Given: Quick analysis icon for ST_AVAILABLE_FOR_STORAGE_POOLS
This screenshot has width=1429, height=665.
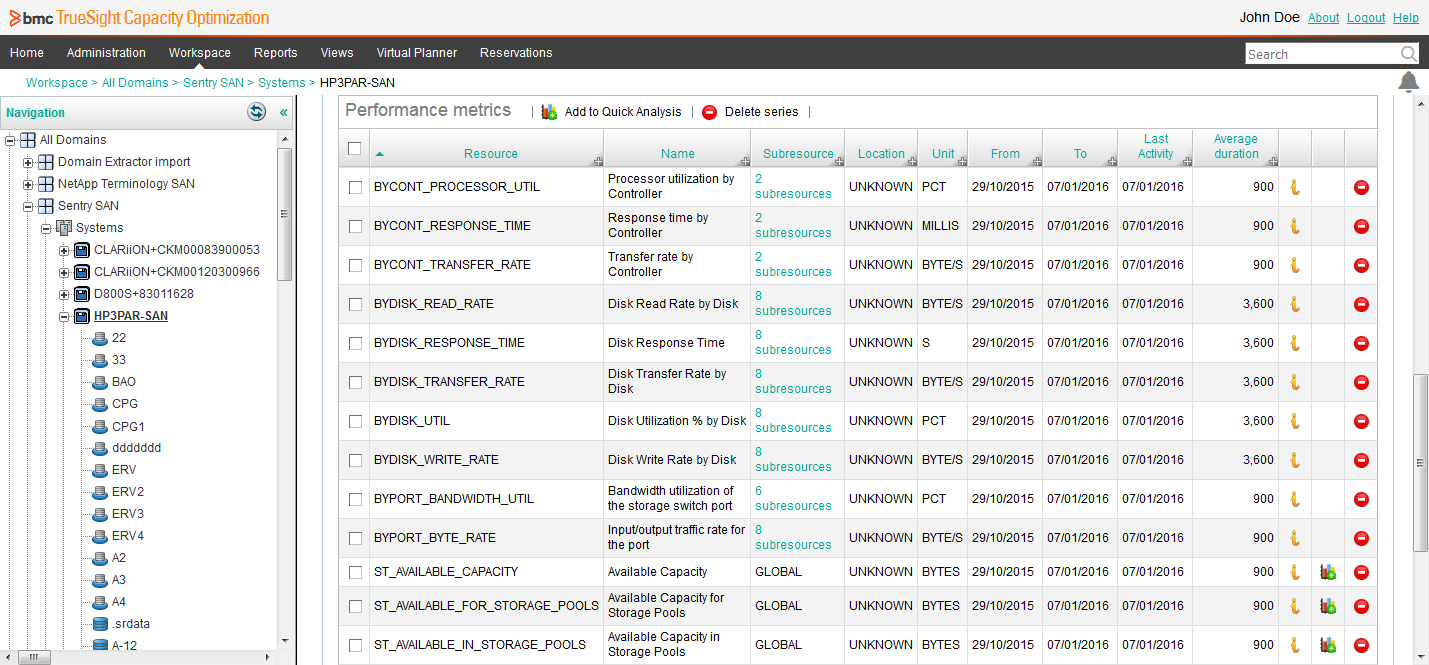Looking at the screenshot, I should [x=1328, y=606].
